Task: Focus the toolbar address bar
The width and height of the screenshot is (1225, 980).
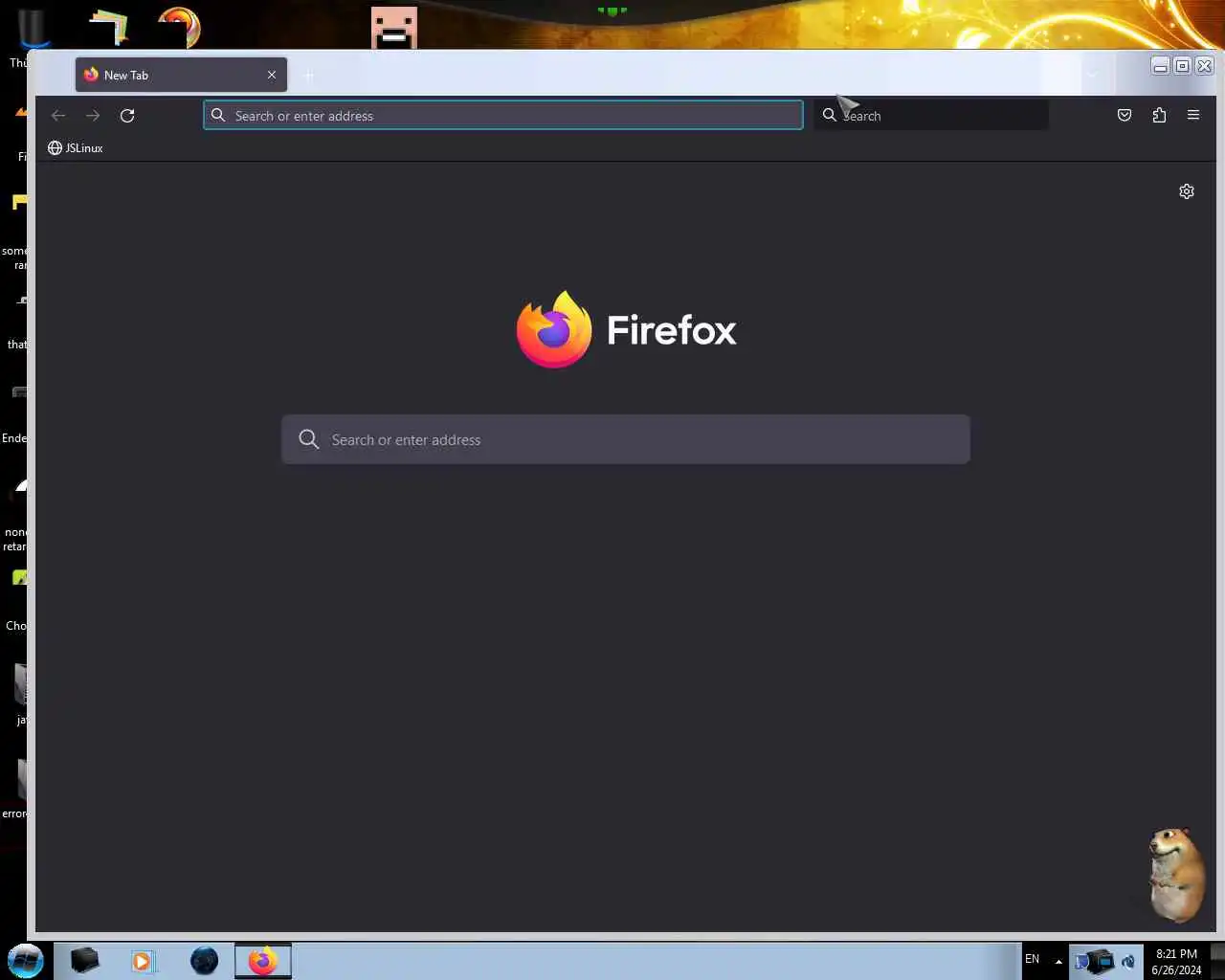Action: coord(503,116)
